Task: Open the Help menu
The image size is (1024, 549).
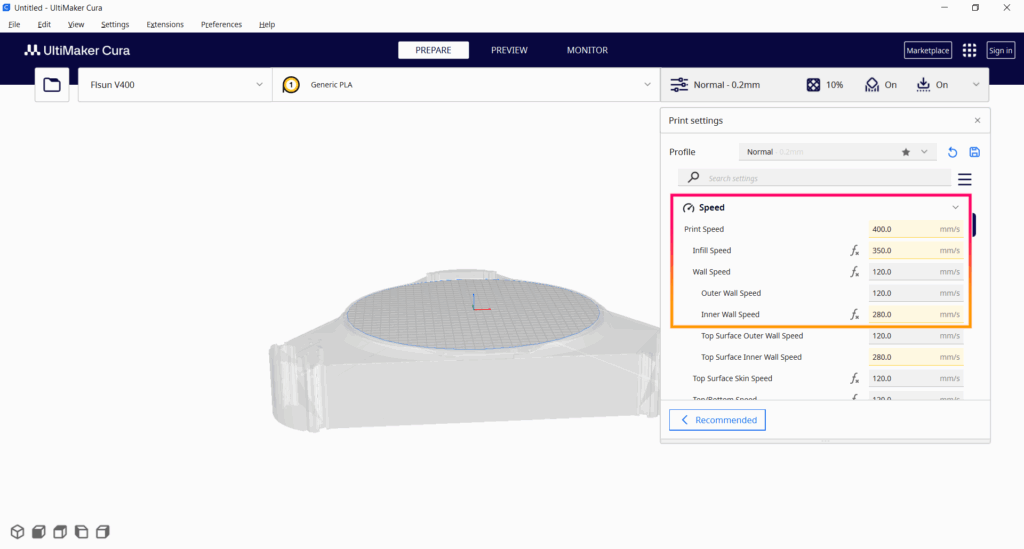Action: click(266, 24)
